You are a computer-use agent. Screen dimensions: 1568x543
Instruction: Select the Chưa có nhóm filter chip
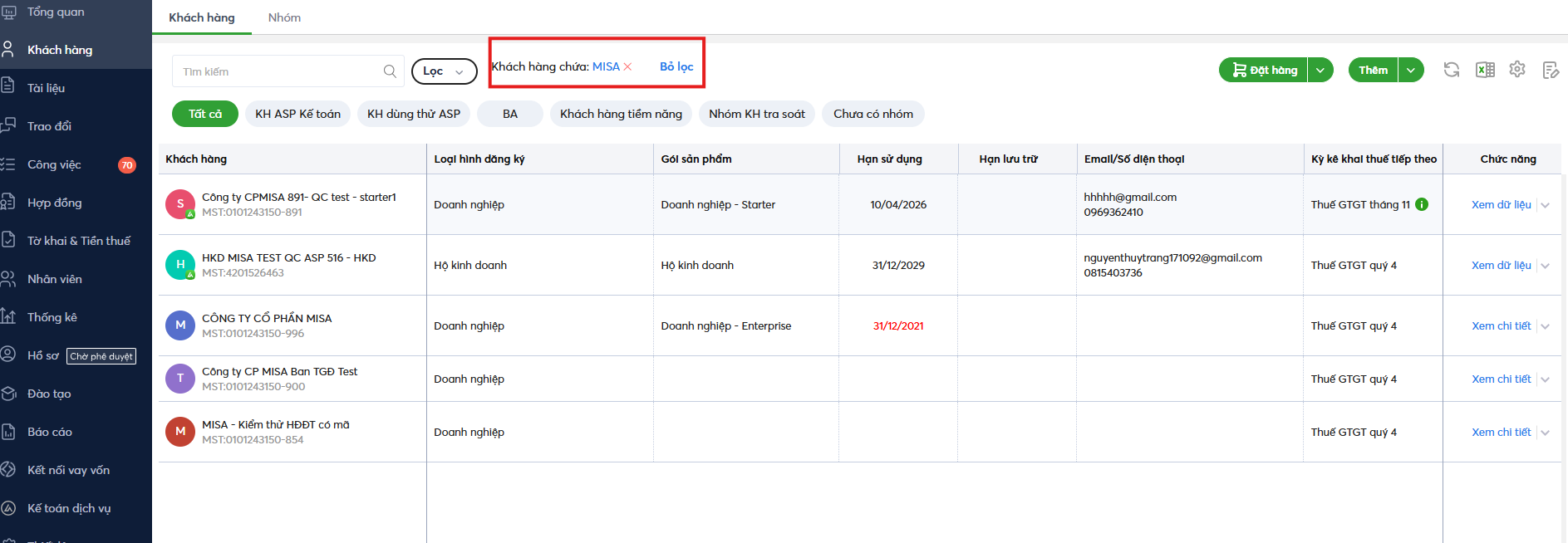872,114
